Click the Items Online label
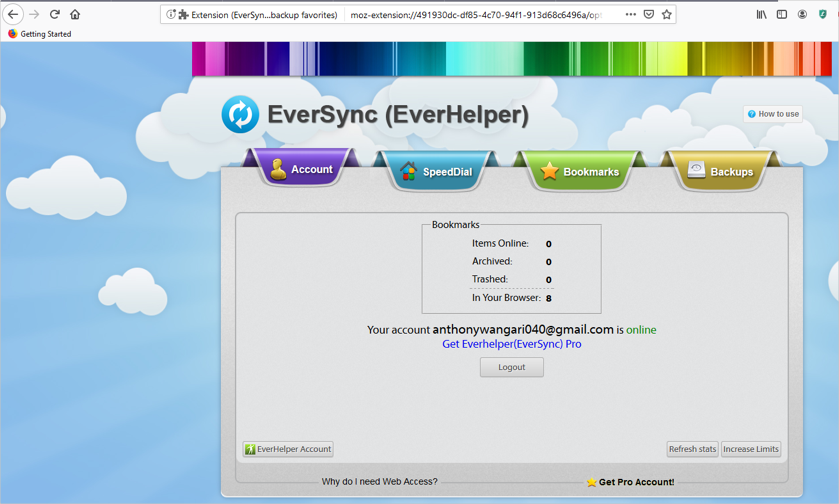Viewport: 839px width, 504px height. [x=500, y=243]
